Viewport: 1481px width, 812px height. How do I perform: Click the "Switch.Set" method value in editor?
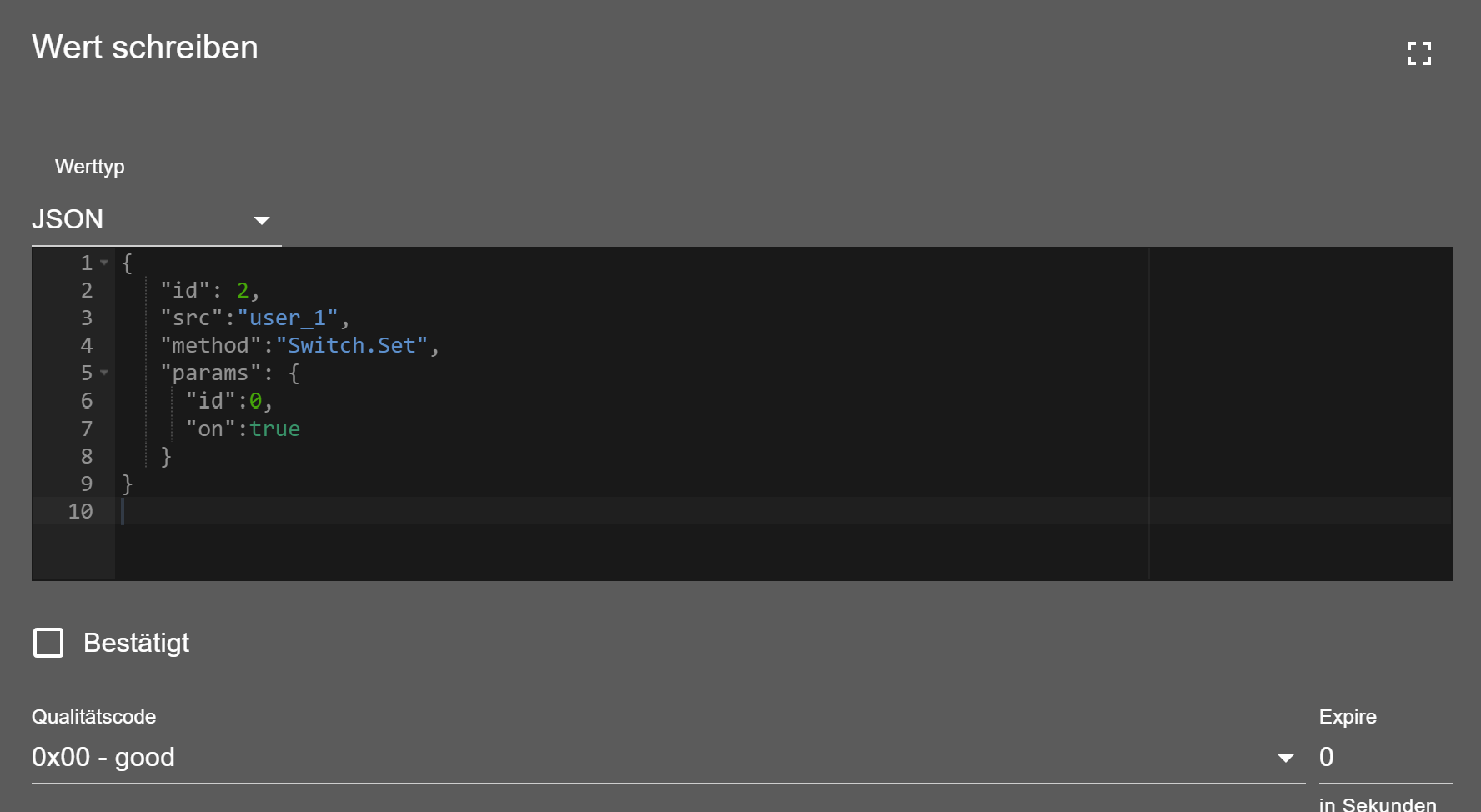pyautogui.click(x=352, y=345)
